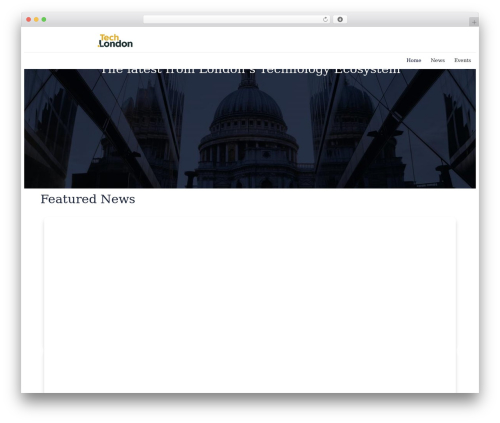The height and width of the screenshot is (423, 500).
Task: Click the round icon button beside address bar
Action: tap(340, 19)
